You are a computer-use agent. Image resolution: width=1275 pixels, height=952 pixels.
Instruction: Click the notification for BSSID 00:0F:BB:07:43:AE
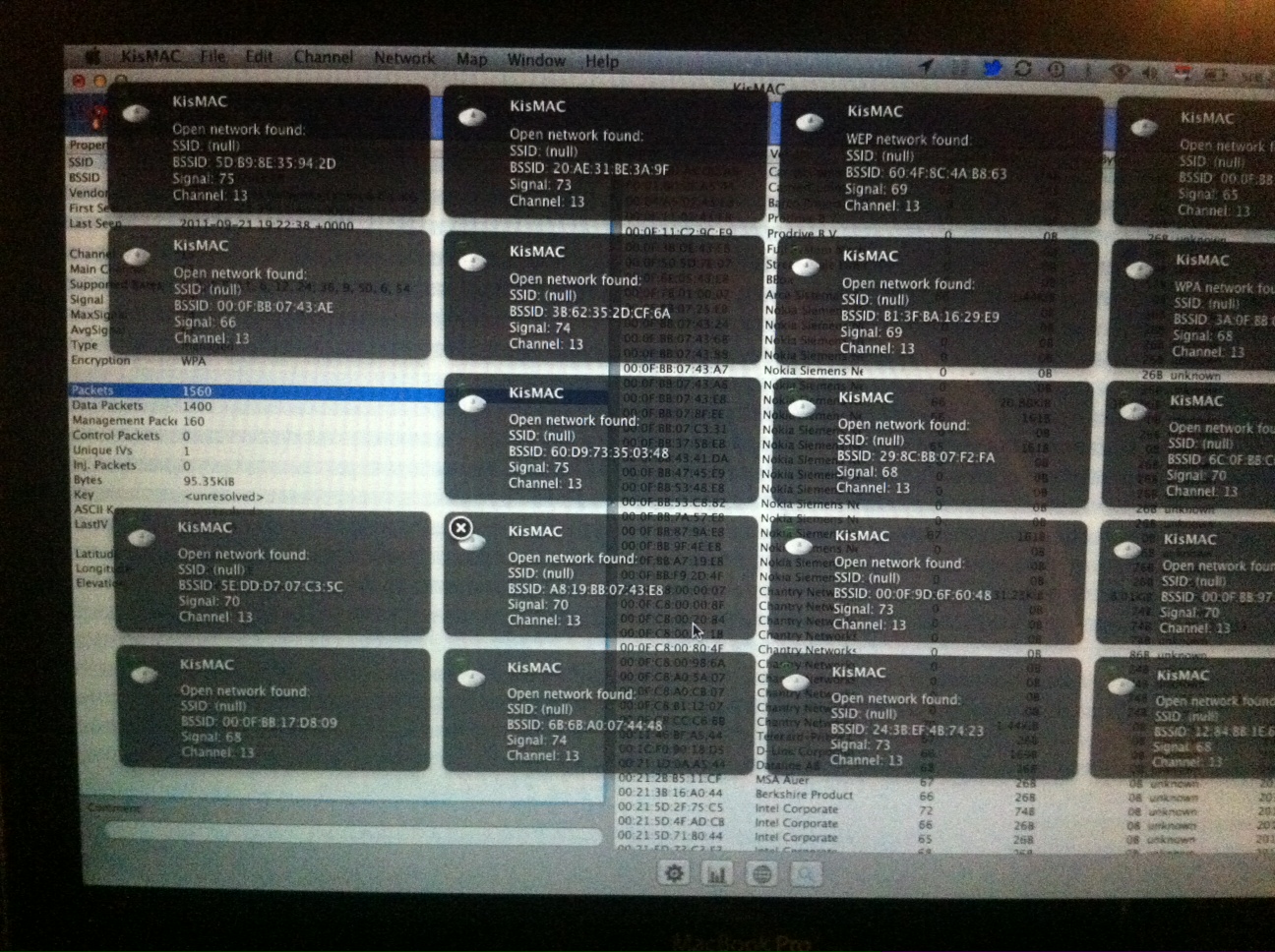point(270,294)
